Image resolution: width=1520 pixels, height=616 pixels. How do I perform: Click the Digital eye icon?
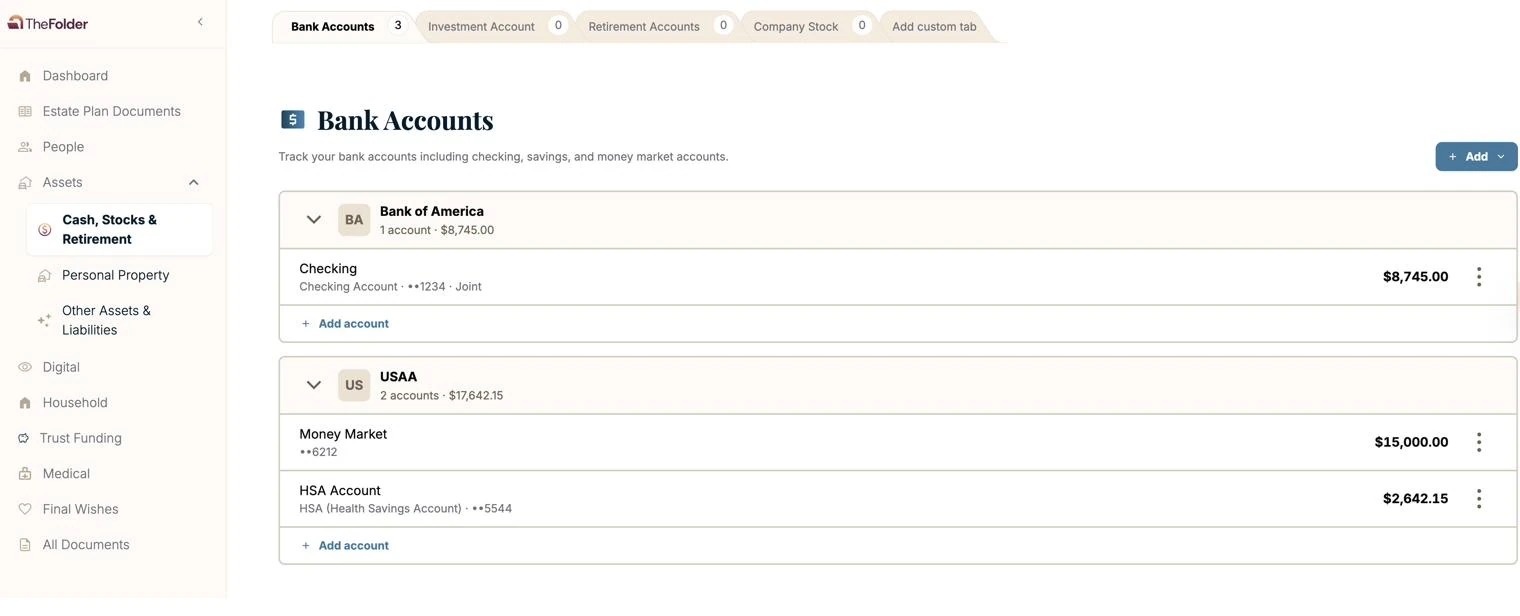tap(25, 368)
